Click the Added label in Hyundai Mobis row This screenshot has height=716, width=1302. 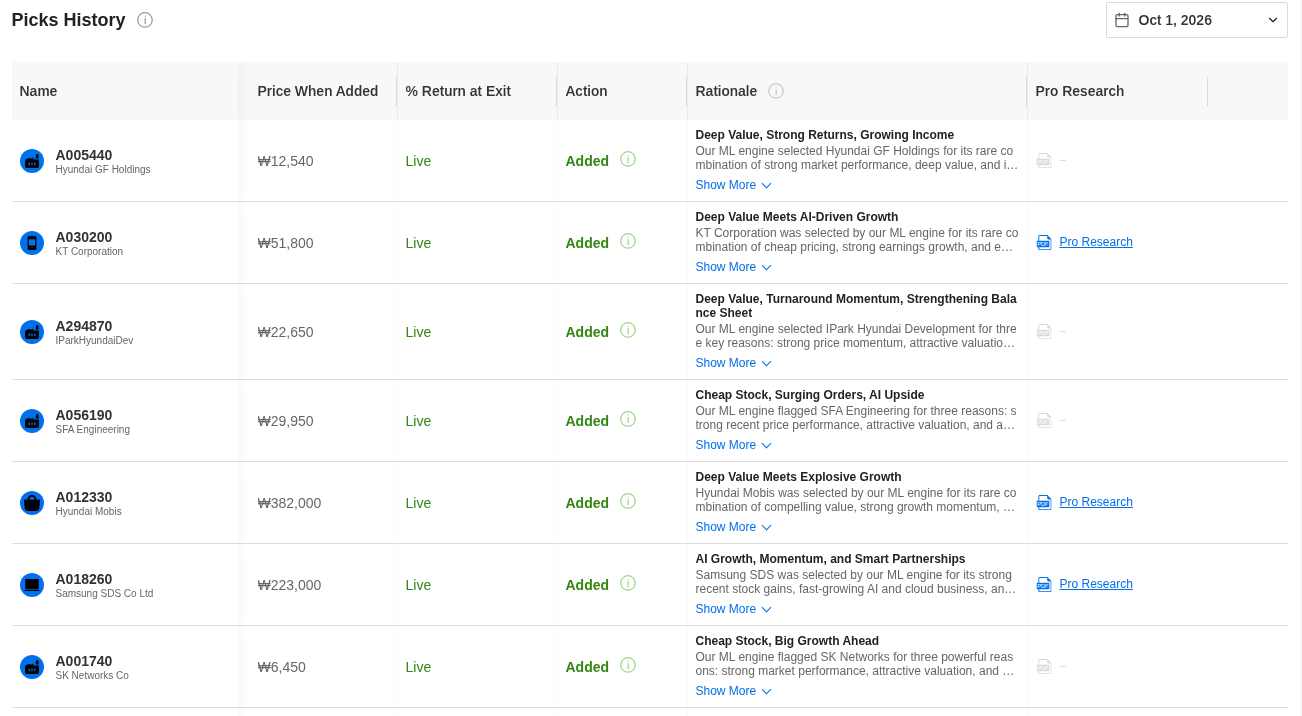click(x=587, y=503)
